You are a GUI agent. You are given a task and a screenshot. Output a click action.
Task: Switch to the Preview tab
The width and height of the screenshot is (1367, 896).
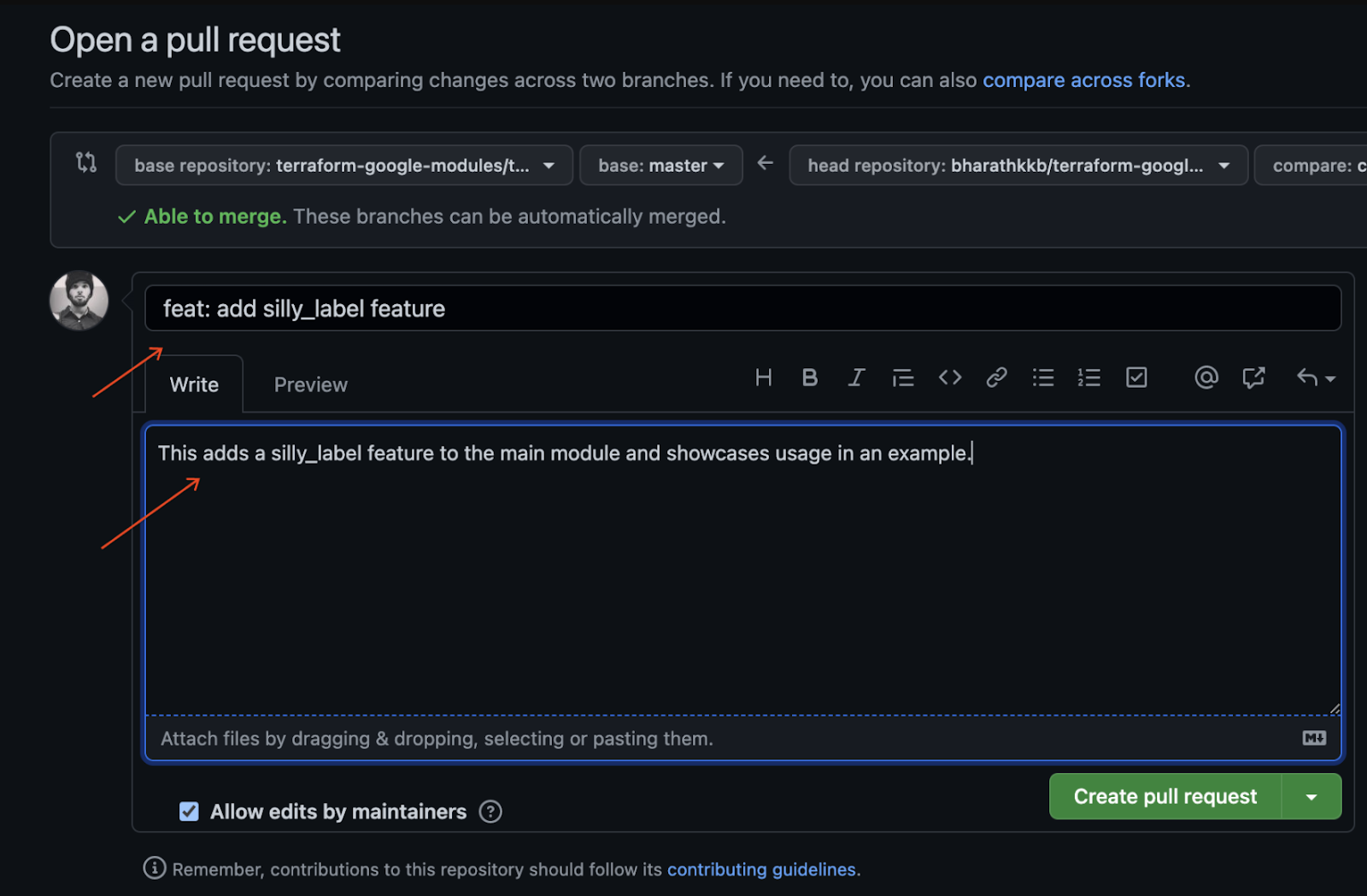pyautogui.click(x=310, y=385)
